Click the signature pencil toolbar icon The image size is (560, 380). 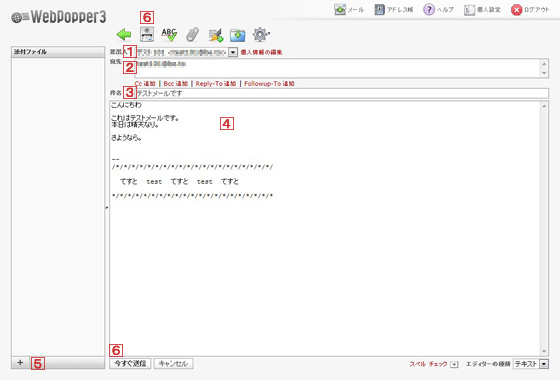[x=216, y=35]
